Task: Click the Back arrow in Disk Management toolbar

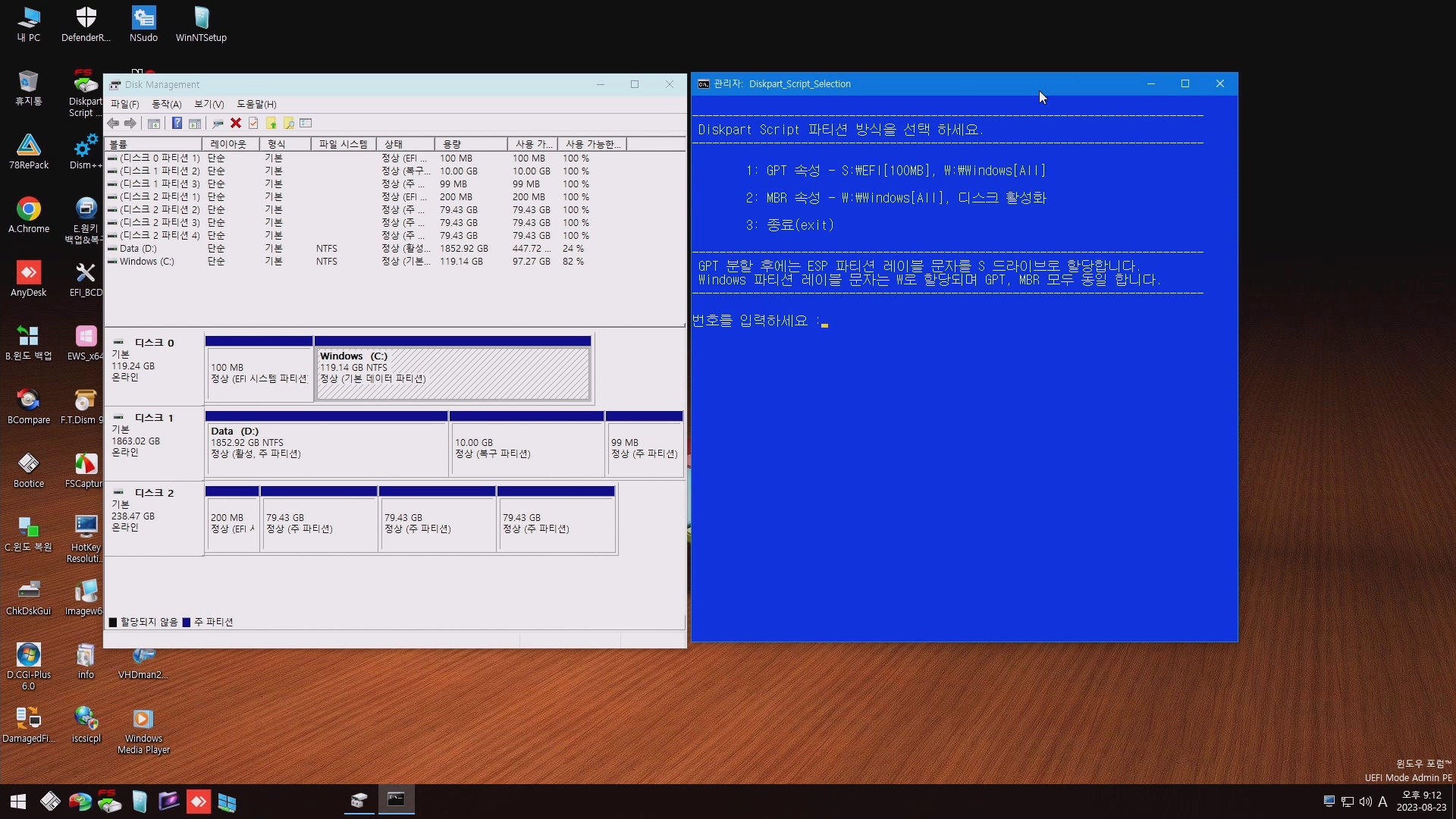Action: click(x=113, y=124)
